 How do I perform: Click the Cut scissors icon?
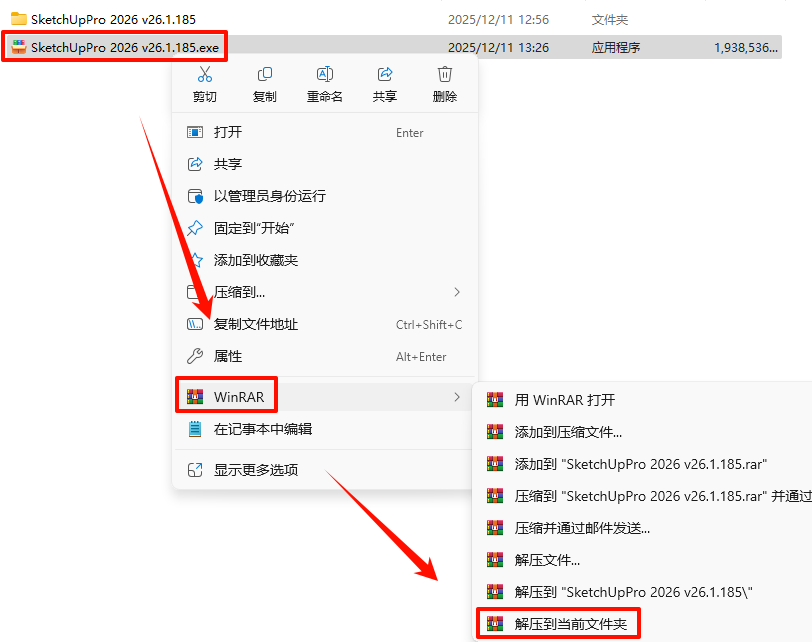(205, 75)
